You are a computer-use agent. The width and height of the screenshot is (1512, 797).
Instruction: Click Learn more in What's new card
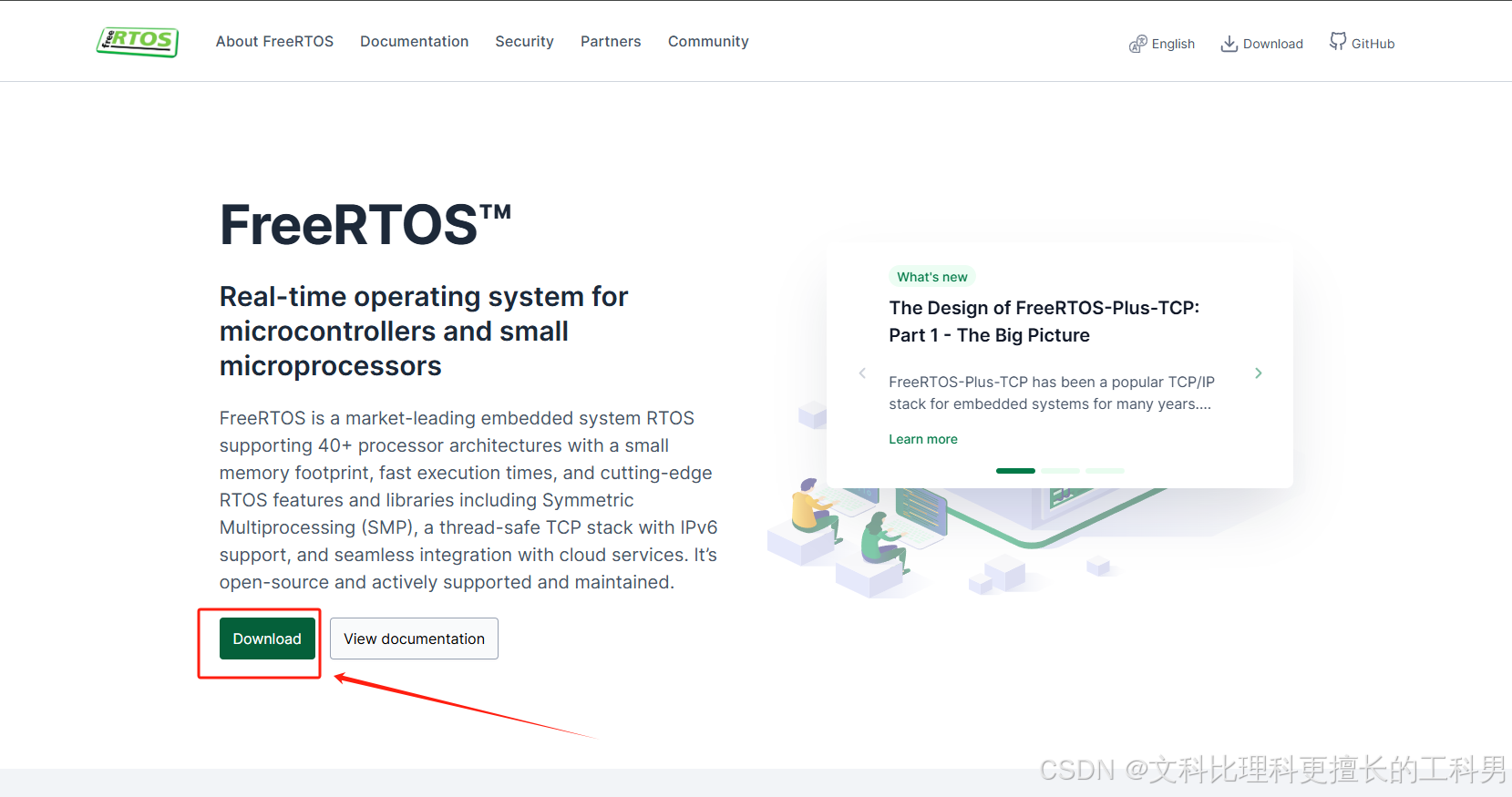[923, 439]
